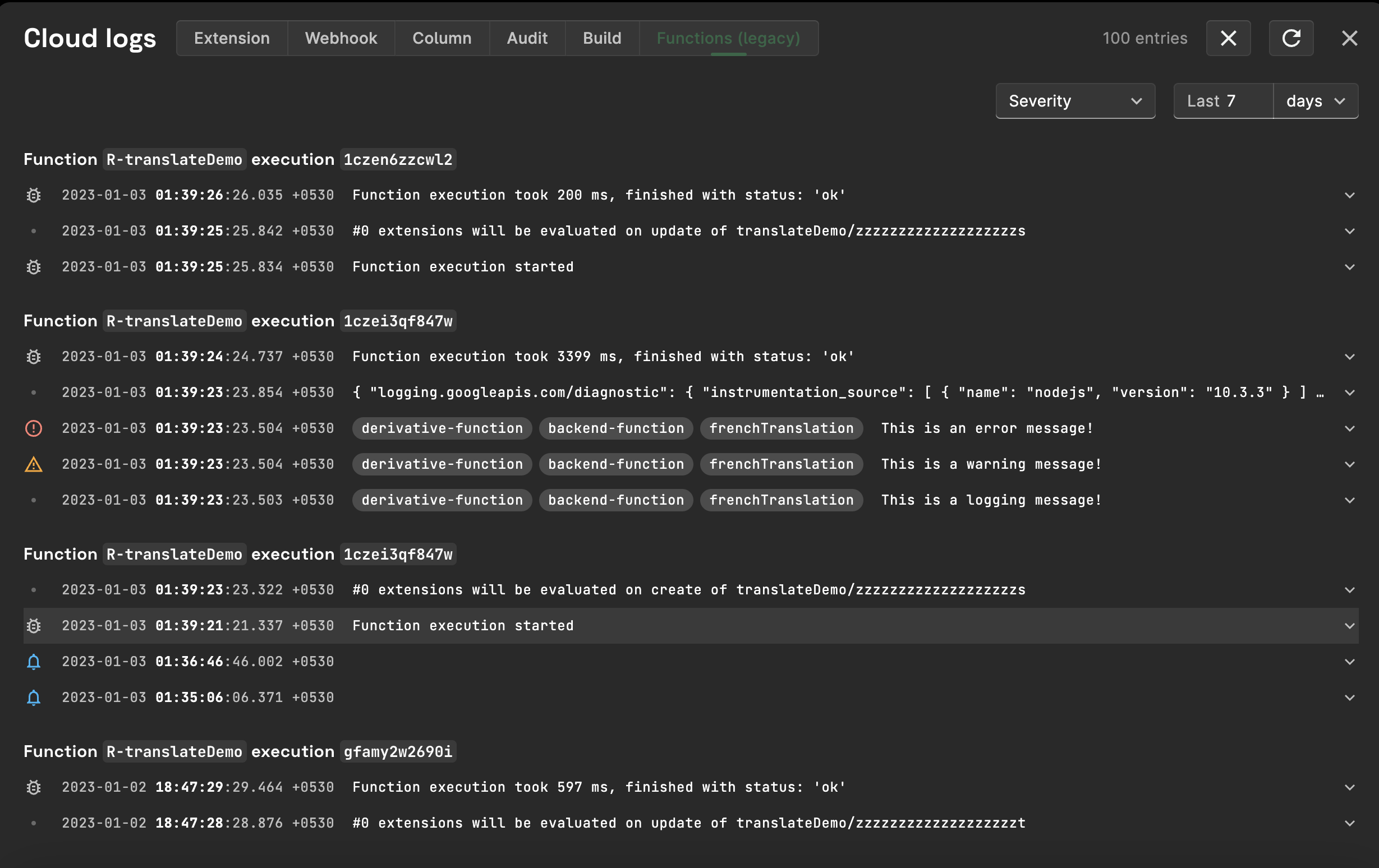The width and height of the screenshot is (1379, 868).
Task: Click execution ID 1czen6zzcwl2 chip
Action: click(398, 160)
